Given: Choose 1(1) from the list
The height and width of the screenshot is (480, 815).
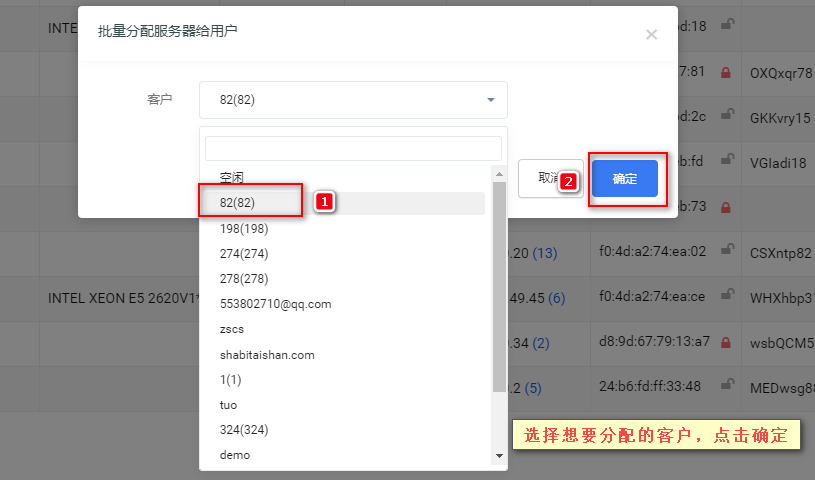Looking at the screenshot, I should [x=345, y=380].
